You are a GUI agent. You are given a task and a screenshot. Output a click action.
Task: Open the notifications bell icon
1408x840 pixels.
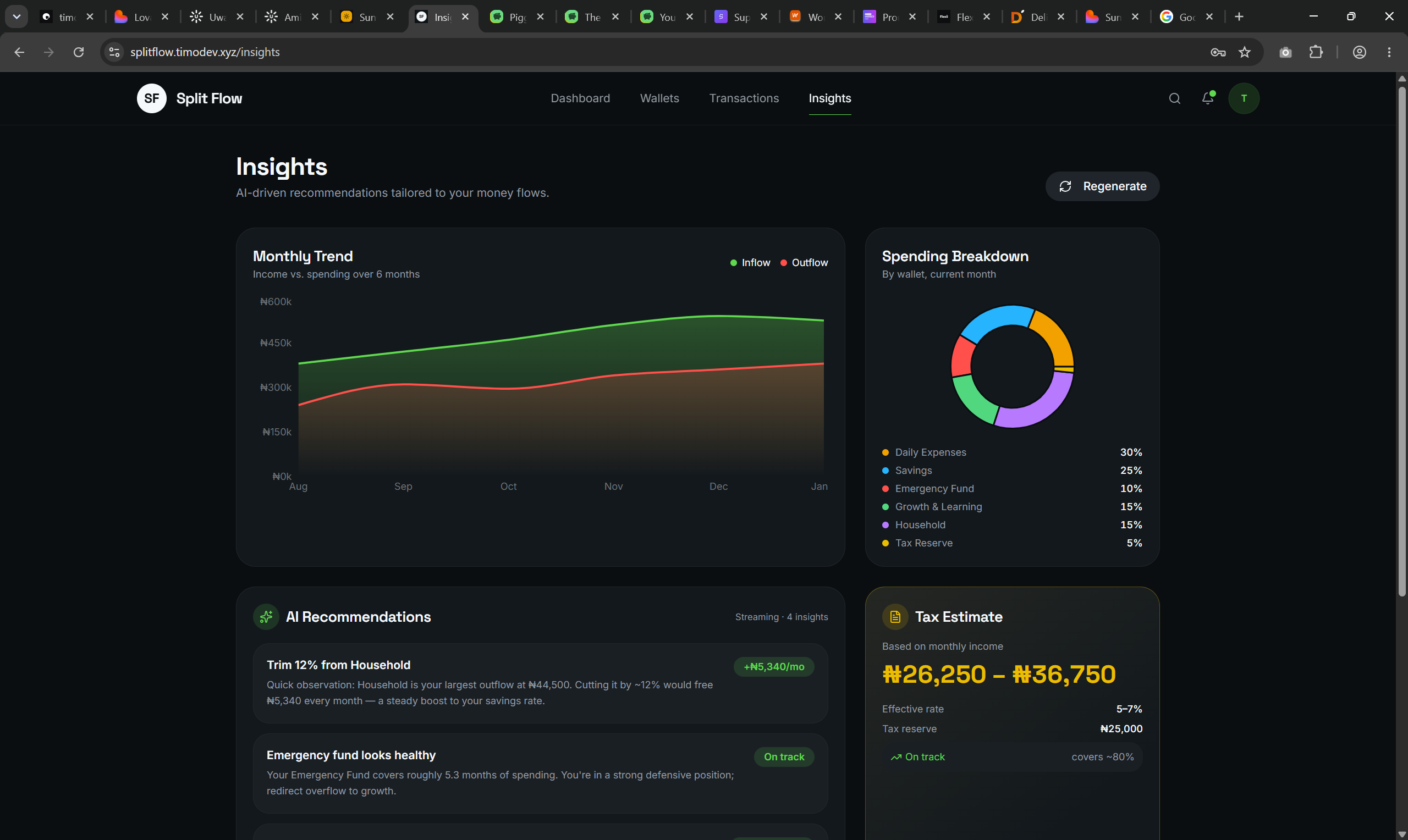[x=1208, y=98]
